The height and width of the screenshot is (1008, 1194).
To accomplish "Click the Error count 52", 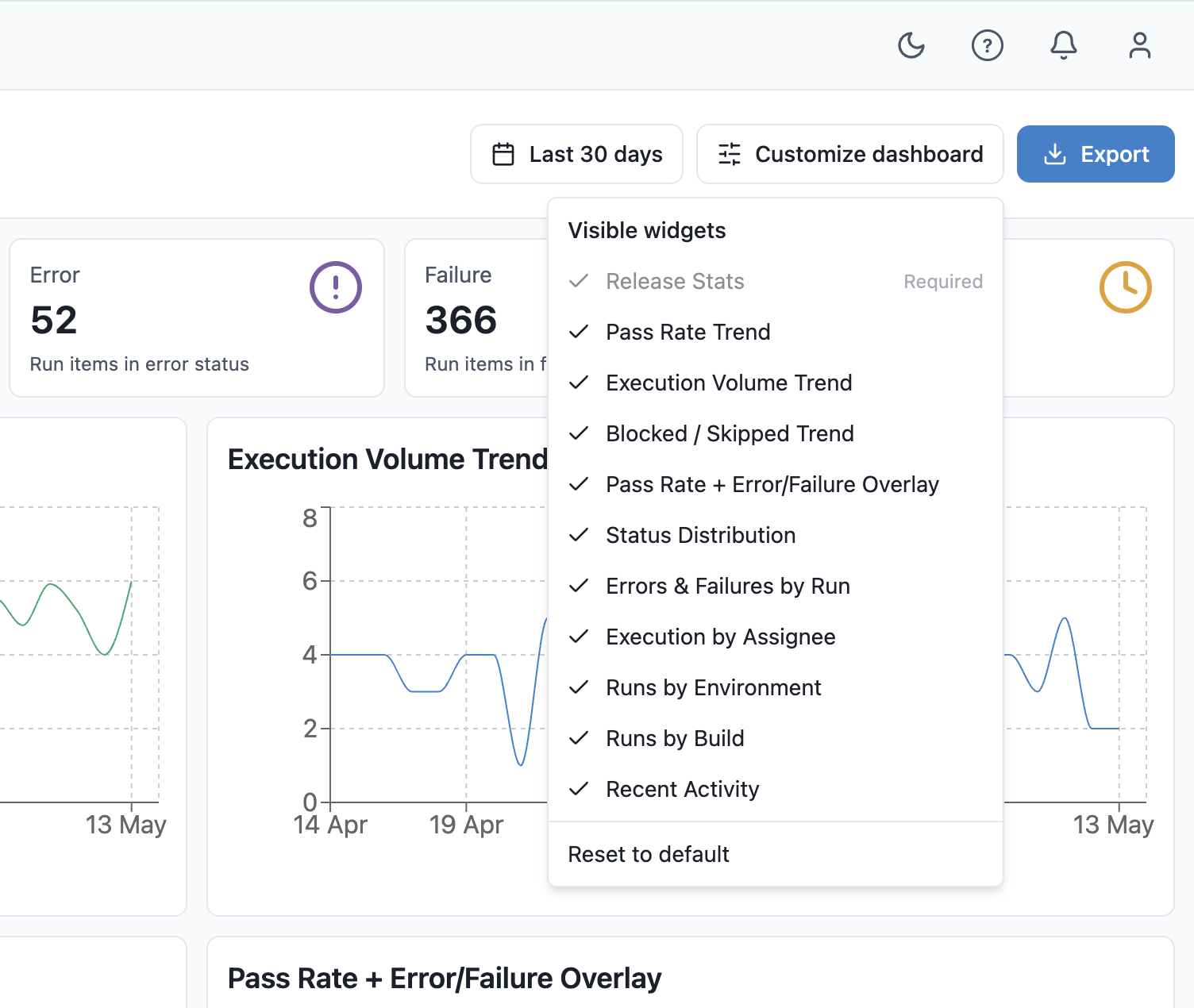I will 54,321.
